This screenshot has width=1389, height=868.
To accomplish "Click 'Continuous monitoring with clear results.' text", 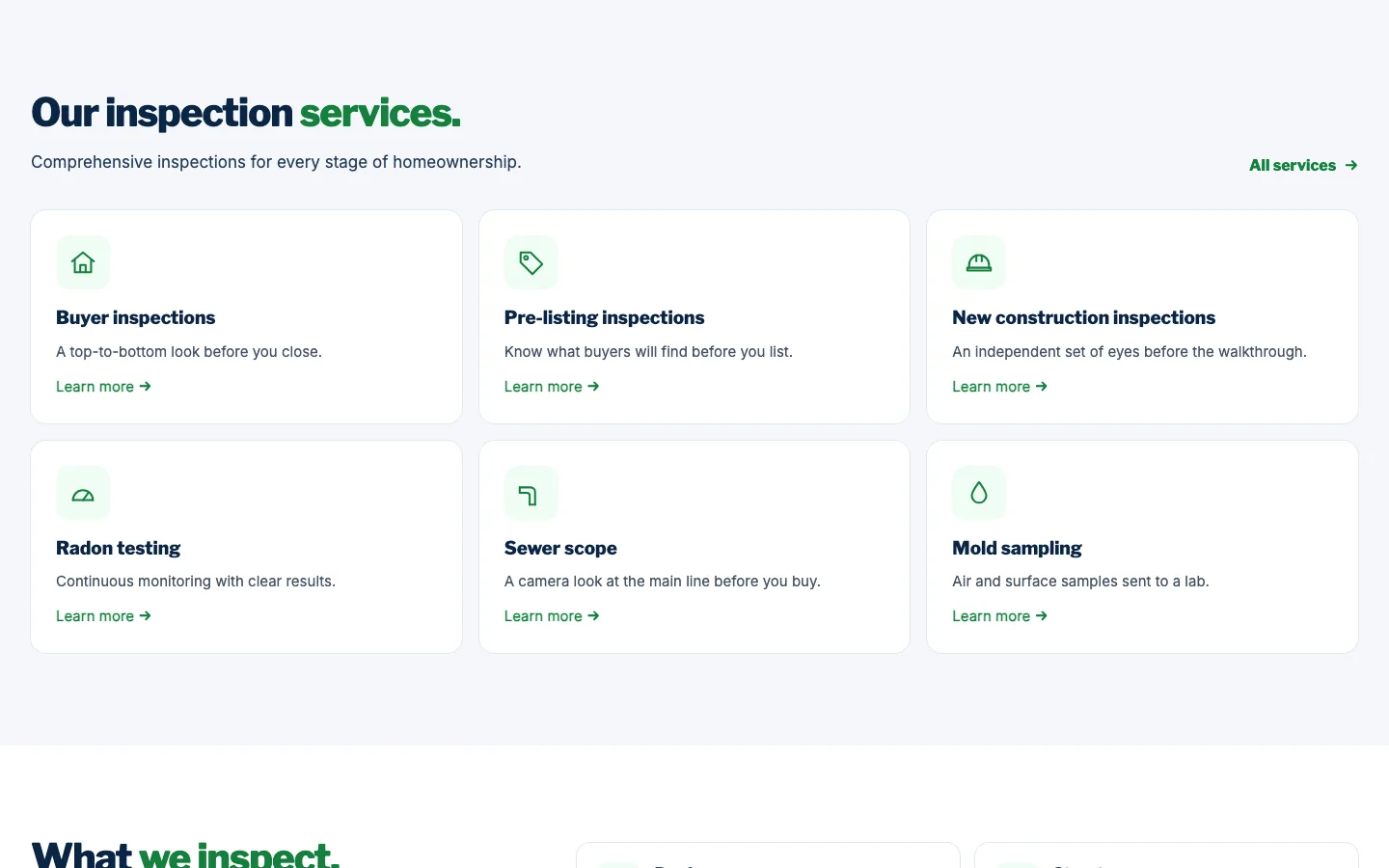I will click(x=196, y=582).
